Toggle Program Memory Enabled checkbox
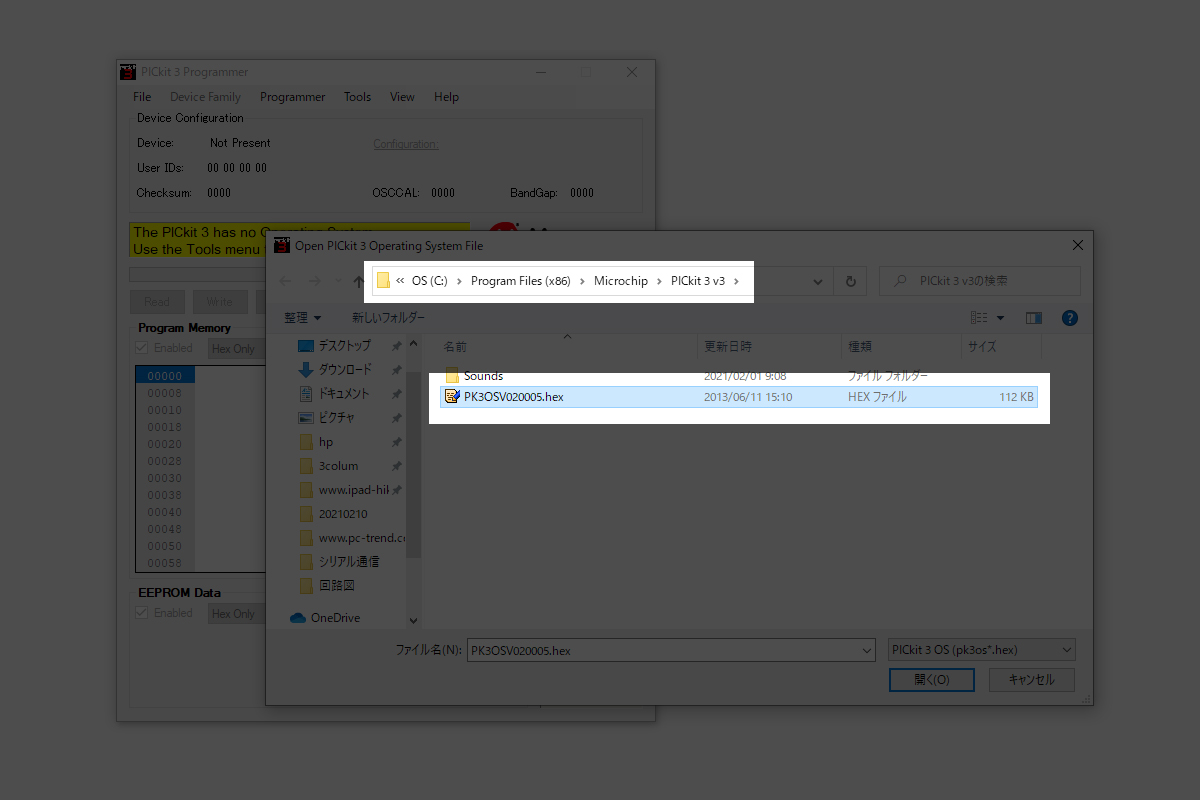 pyautogui.click(x=142, y=348)
